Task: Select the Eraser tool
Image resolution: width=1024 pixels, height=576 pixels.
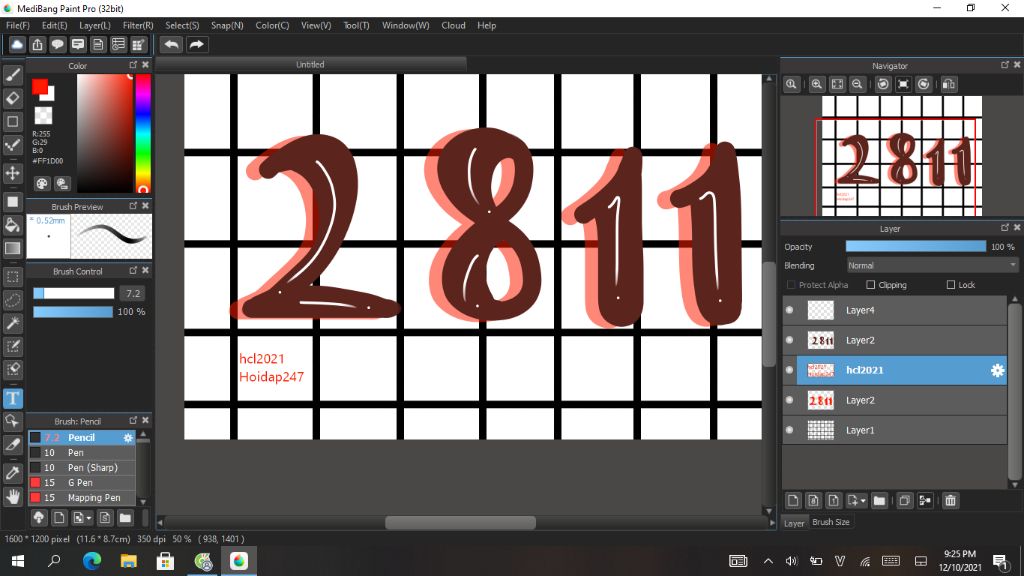Action: point(12,98)
